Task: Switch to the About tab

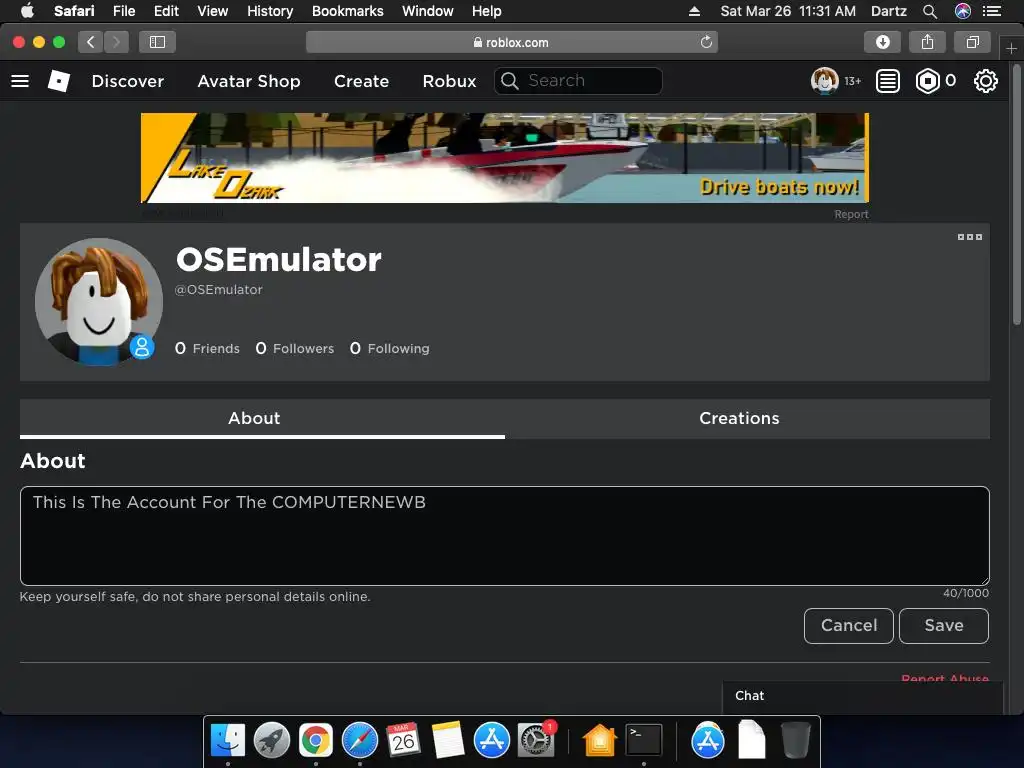Action: click(262, 419)
